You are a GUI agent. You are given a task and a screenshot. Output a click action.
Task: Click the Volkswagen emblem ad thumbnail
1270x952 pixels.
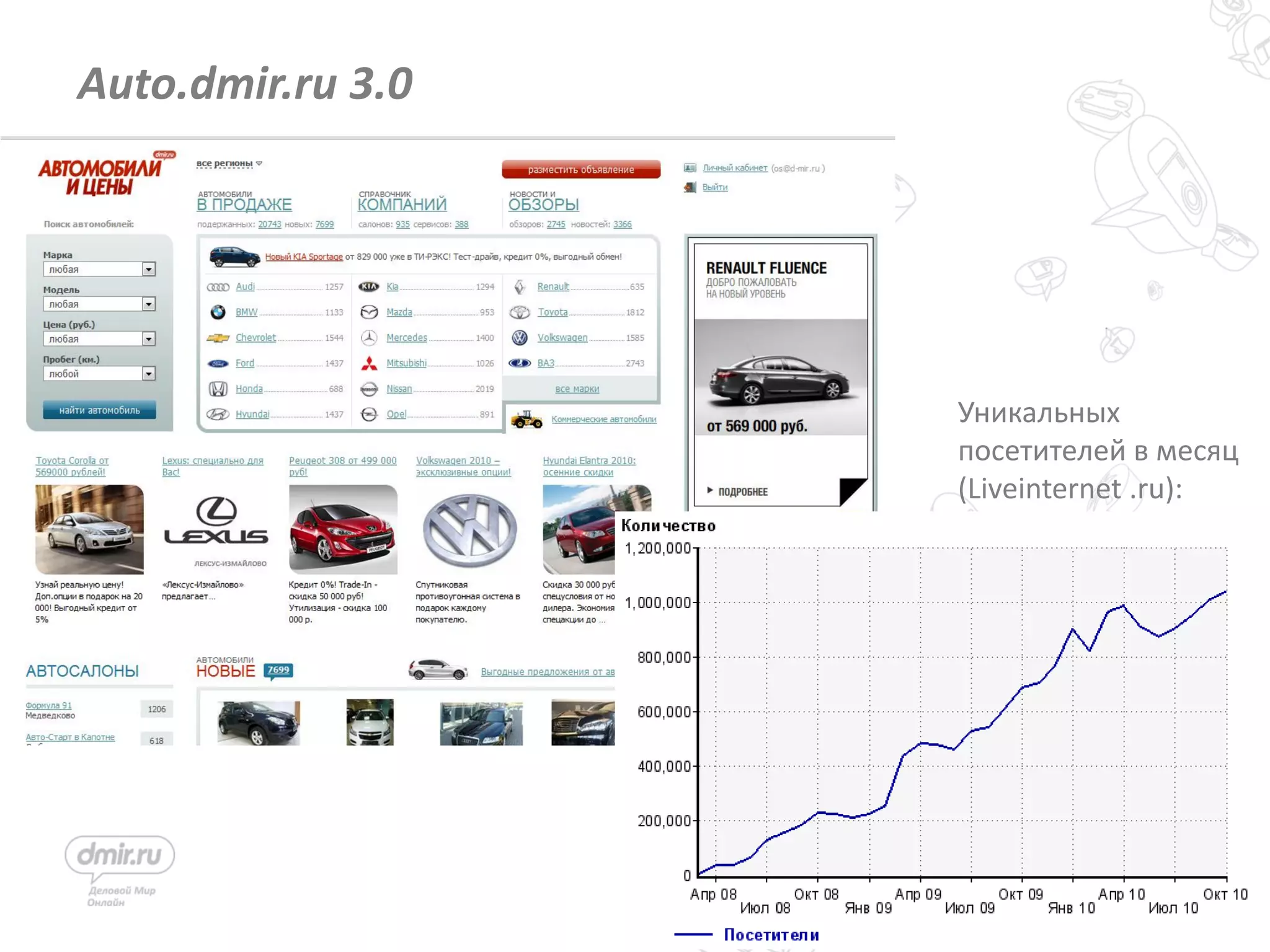tap(469, 529)
